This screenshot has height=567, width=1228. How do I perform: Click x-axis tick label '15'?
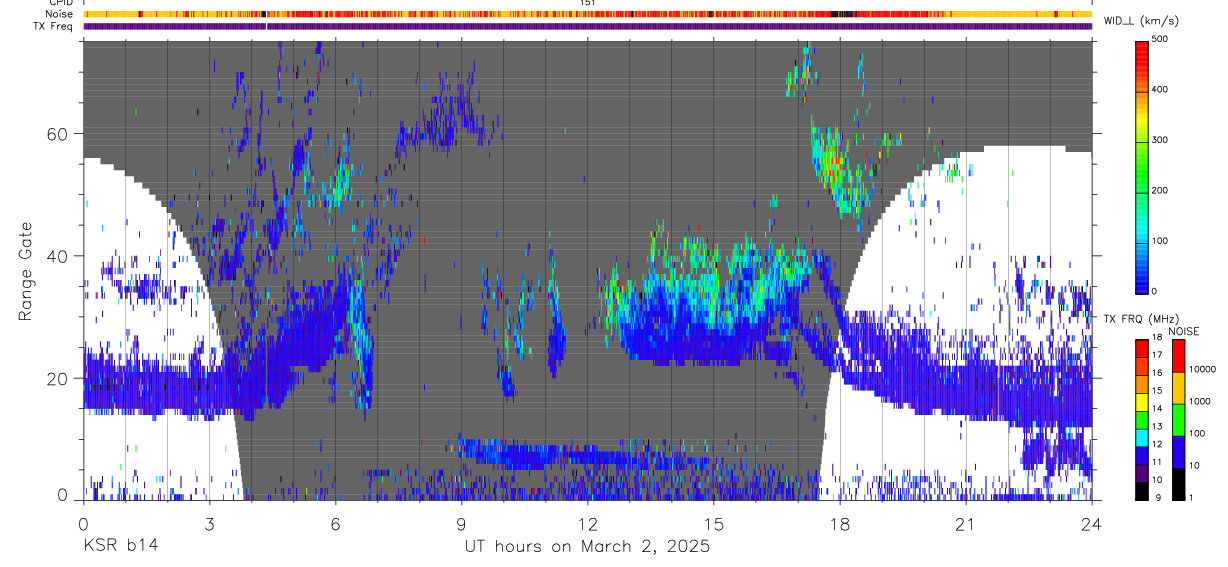click(713, 524)
